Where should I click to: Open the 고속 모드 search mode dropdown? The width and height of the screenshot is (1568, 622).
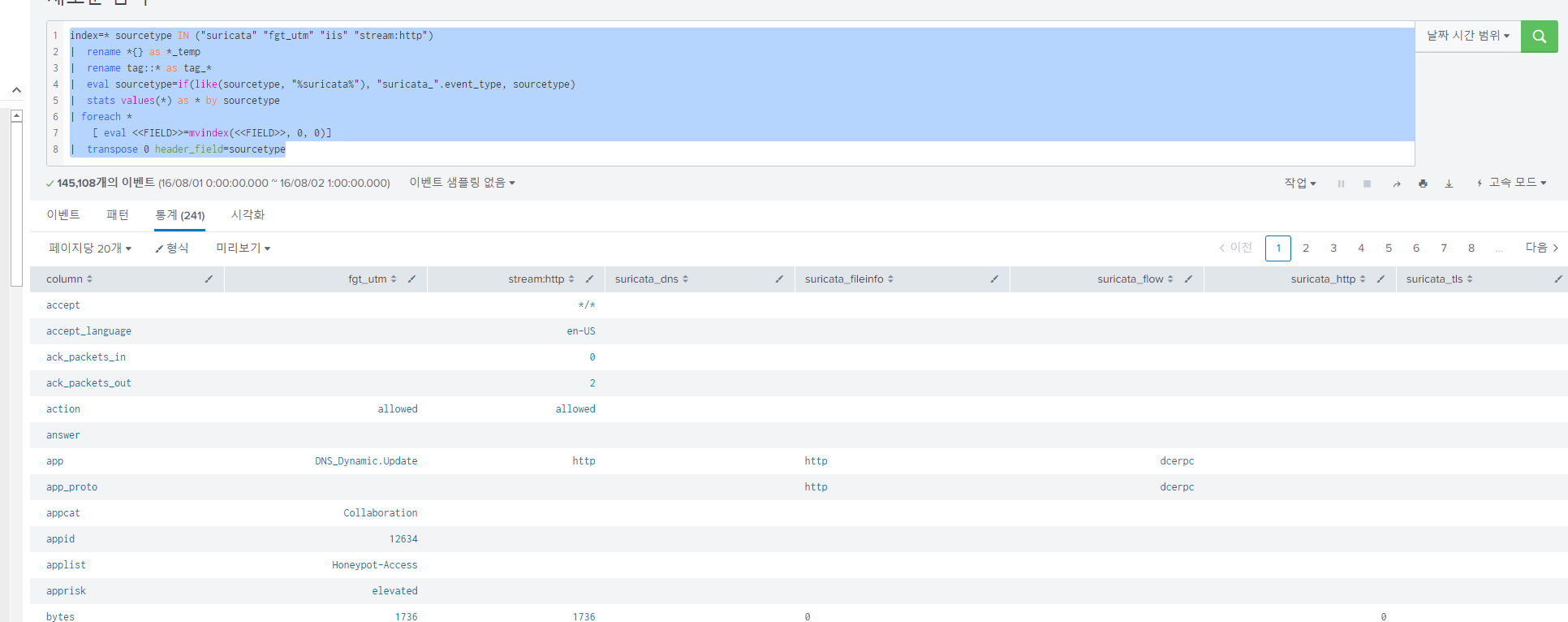click(1510, 183)
